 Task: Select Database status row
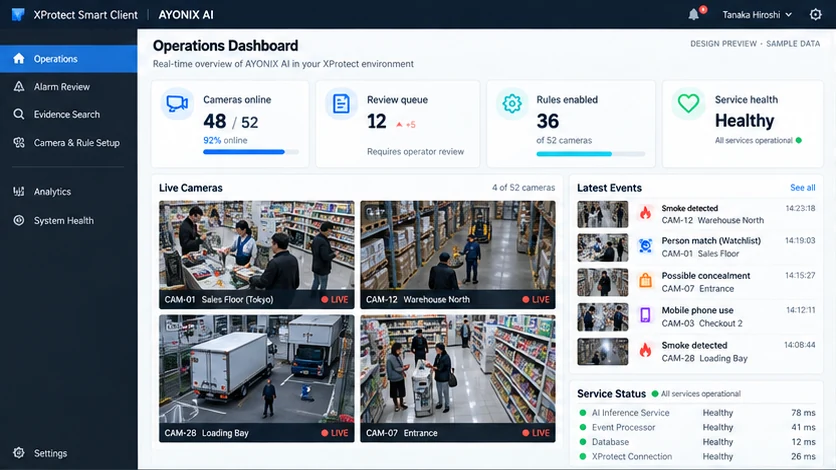click(697, 442)
